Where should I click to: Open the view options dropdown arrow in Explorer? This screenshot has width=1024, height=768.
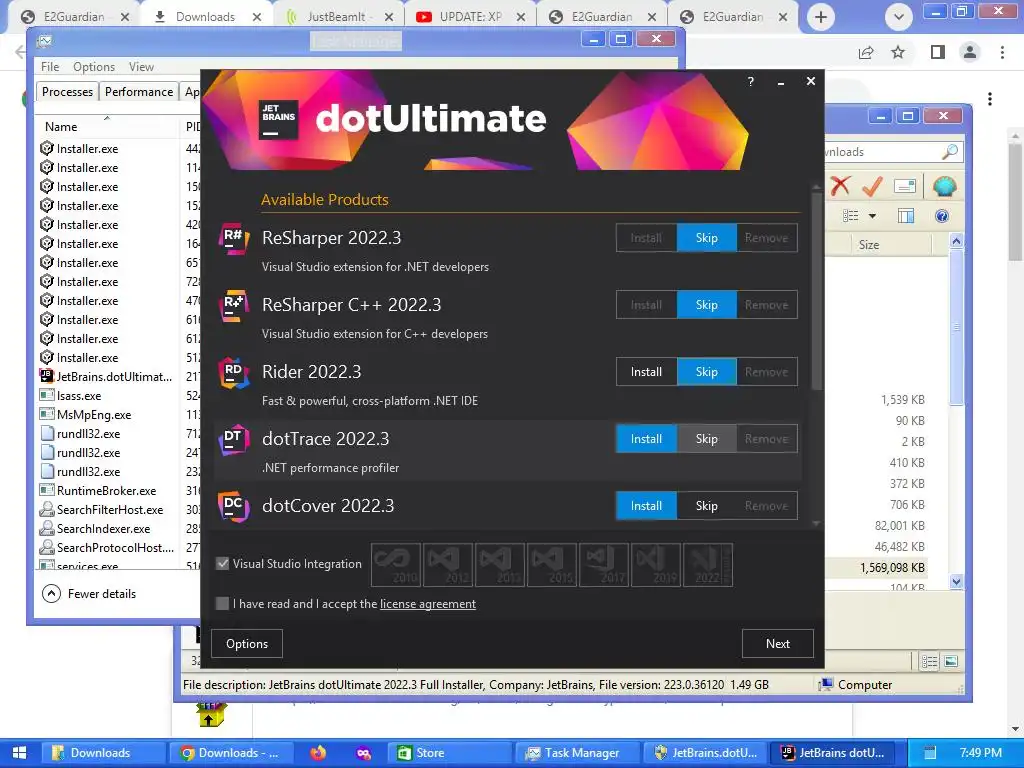872,216
